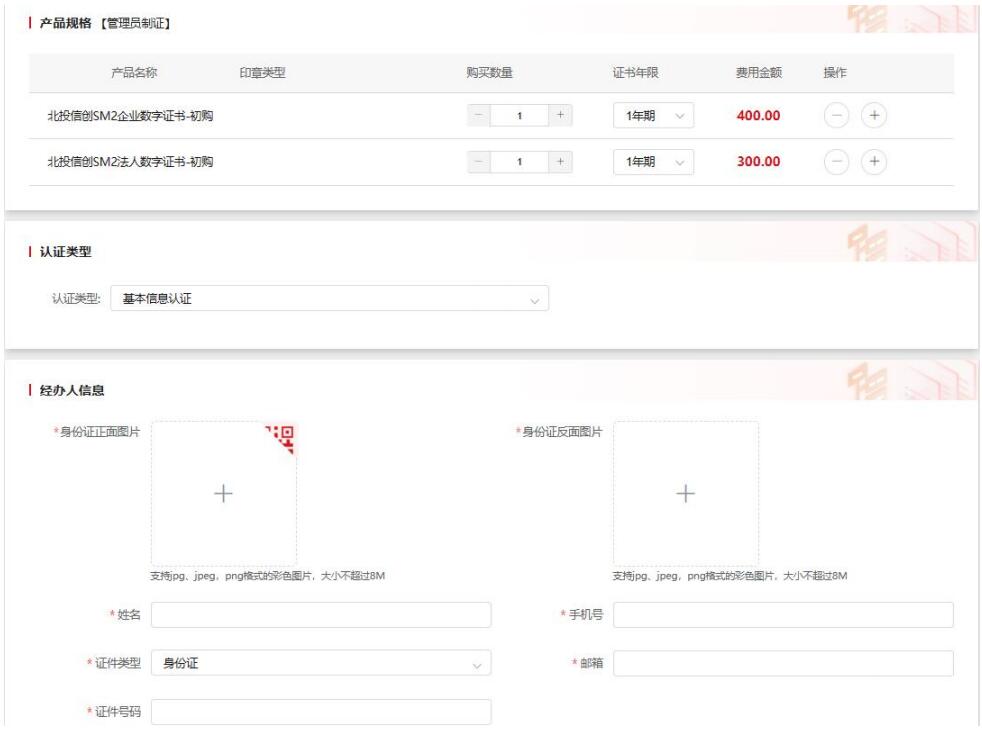Image resolution: width=982 pixels, height=742 pixels.
Task: Focus the 手机号 text field
Action: tap(783, 615)
